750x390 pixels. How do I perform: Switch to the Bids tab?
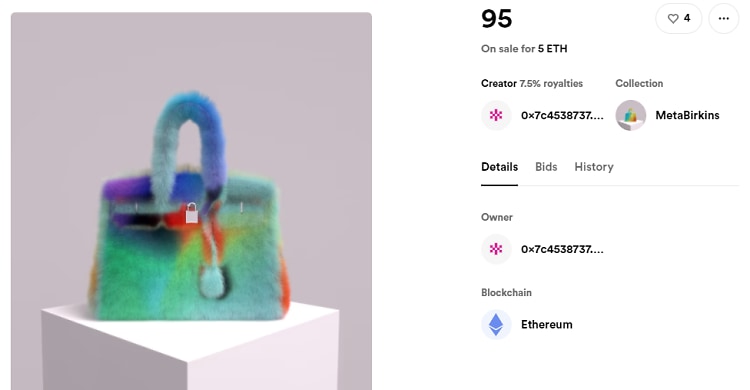click(546, 167)
